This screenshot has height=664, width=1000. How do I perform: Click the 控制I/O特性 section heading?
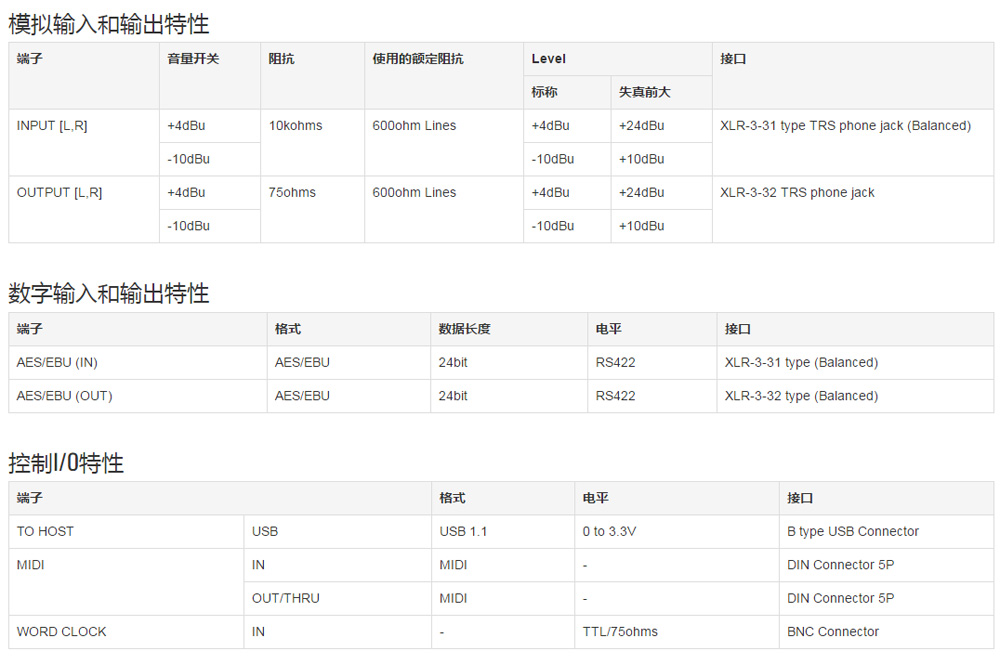66,463
